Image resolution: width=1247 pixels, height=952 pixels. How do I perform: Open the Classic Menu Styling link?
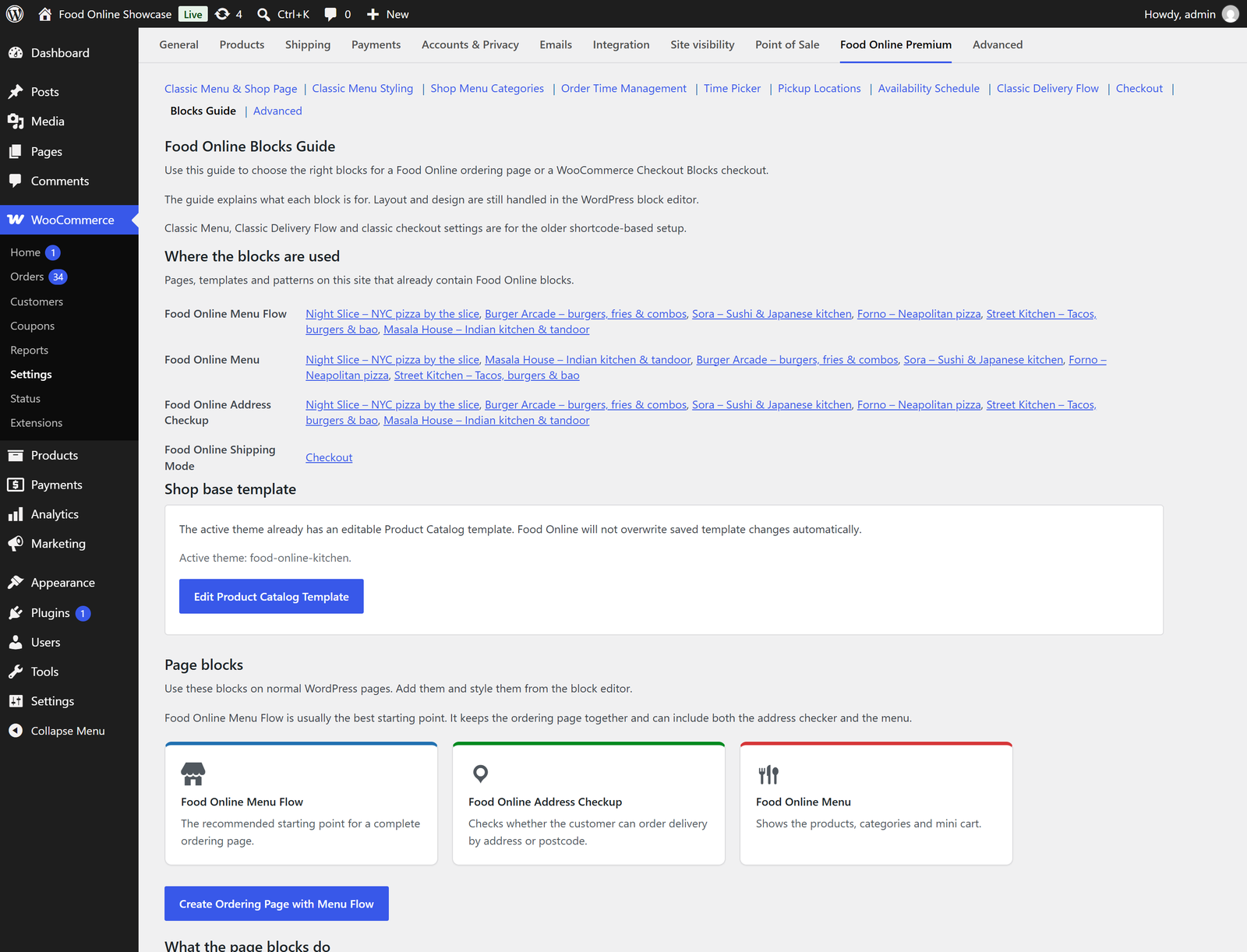point(362,89)
